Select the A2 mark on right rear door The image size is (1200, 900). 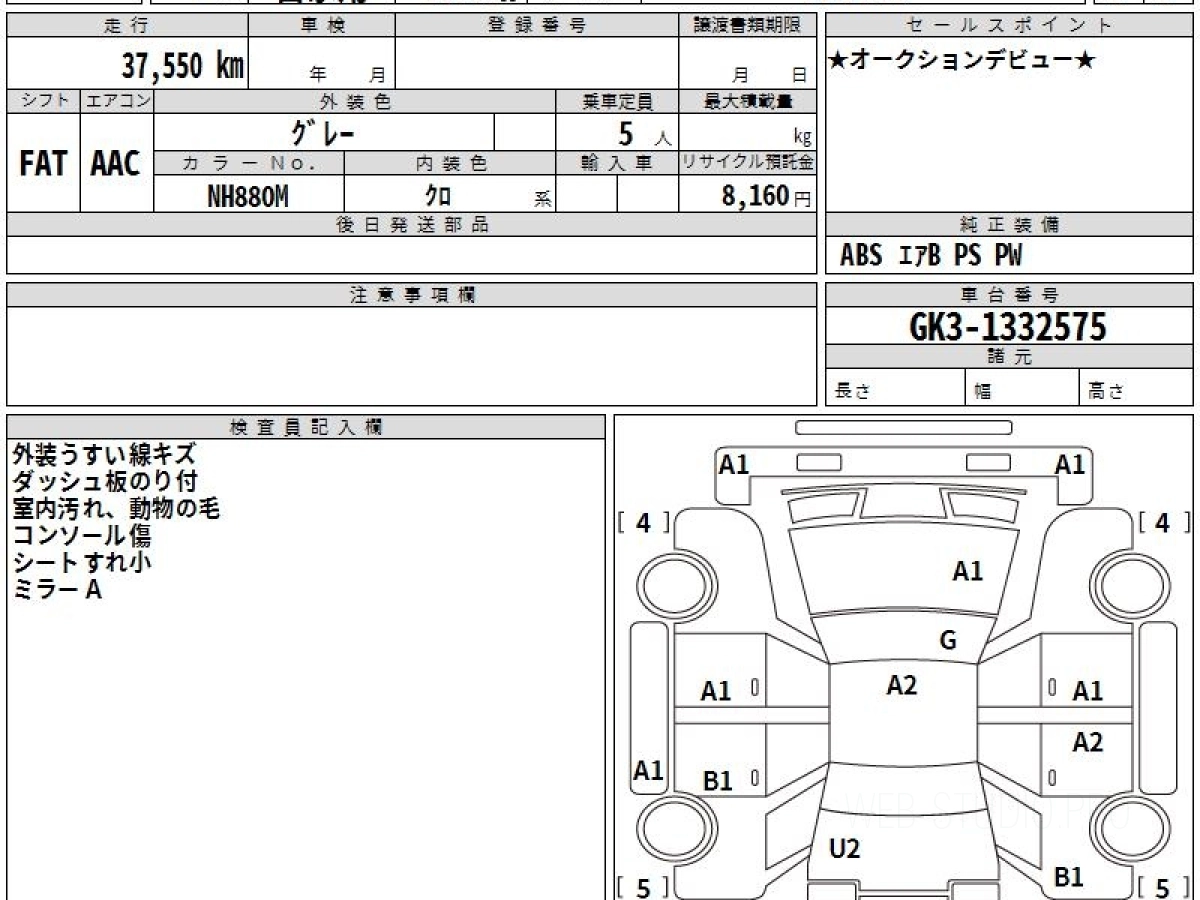click(1088, 742)
